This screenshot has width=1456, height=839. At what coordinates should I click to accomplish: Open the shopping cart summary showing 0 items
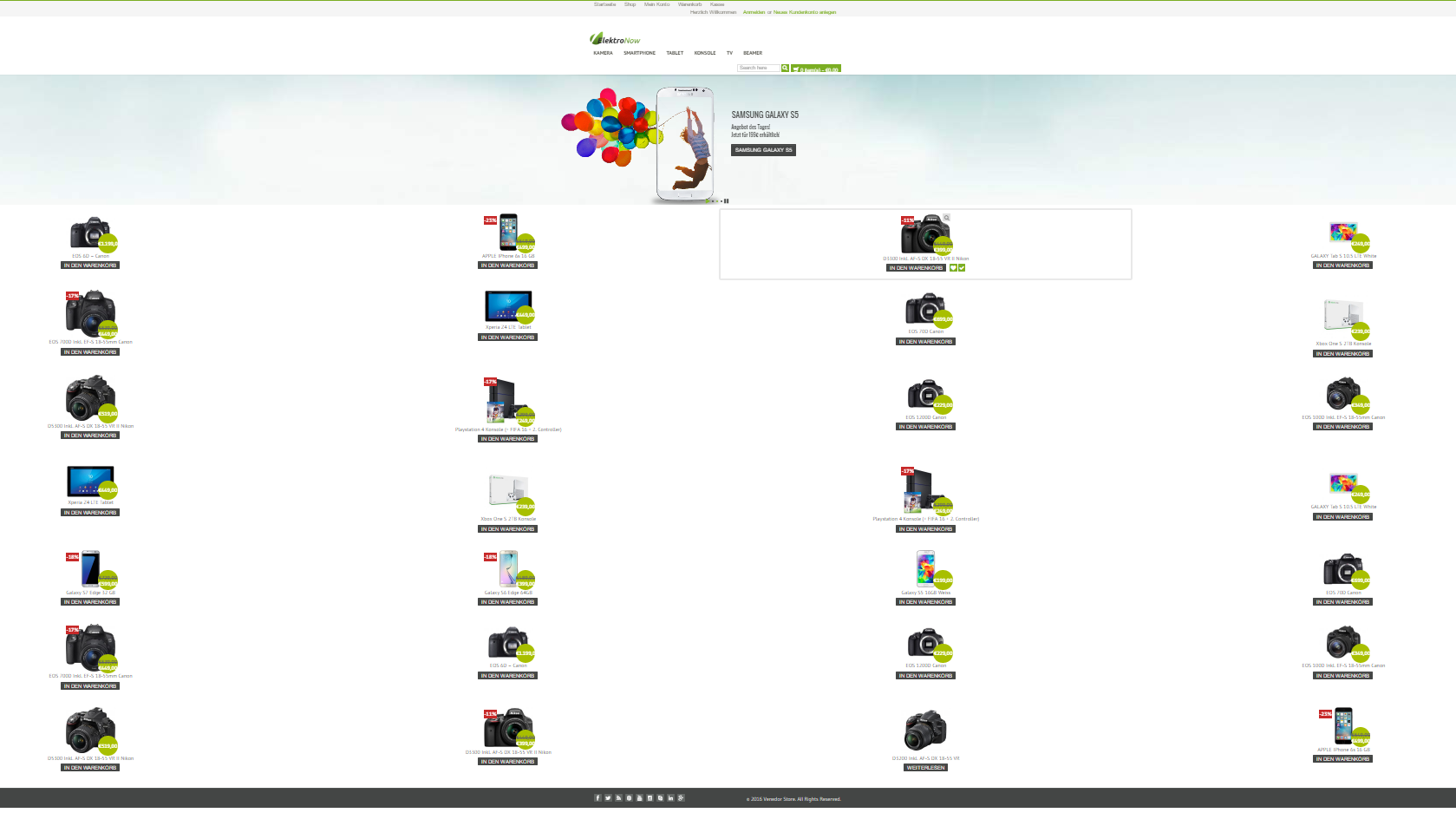click(815, 69)
